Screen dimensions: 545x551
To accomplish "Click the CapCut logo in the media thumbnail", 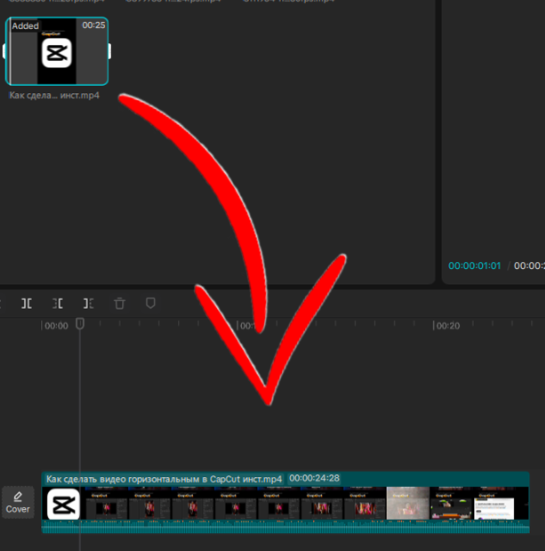I will click(x=57, y=53).
